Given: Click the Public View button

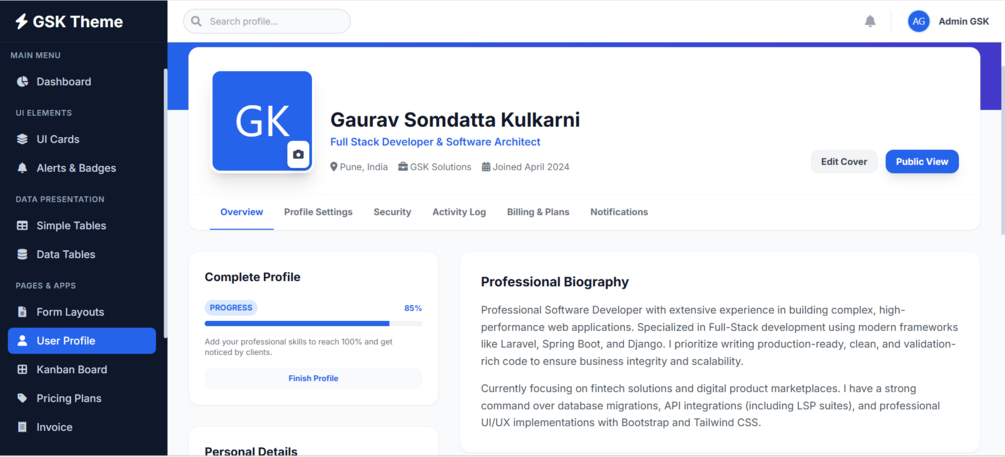Looking at the screenshot, I should [x=922, y=162].
